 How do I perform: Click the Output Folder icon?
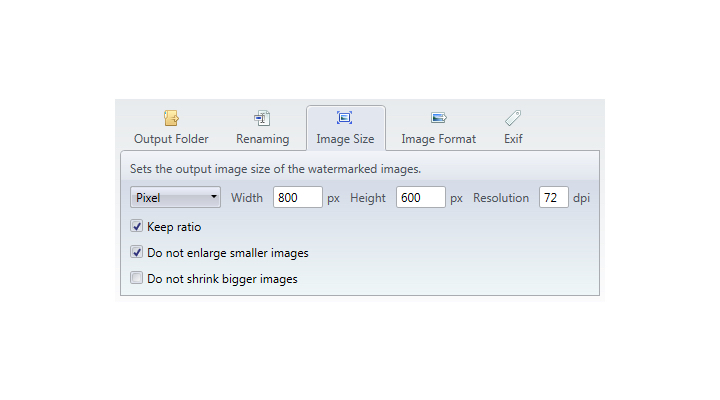coord(171,118)
